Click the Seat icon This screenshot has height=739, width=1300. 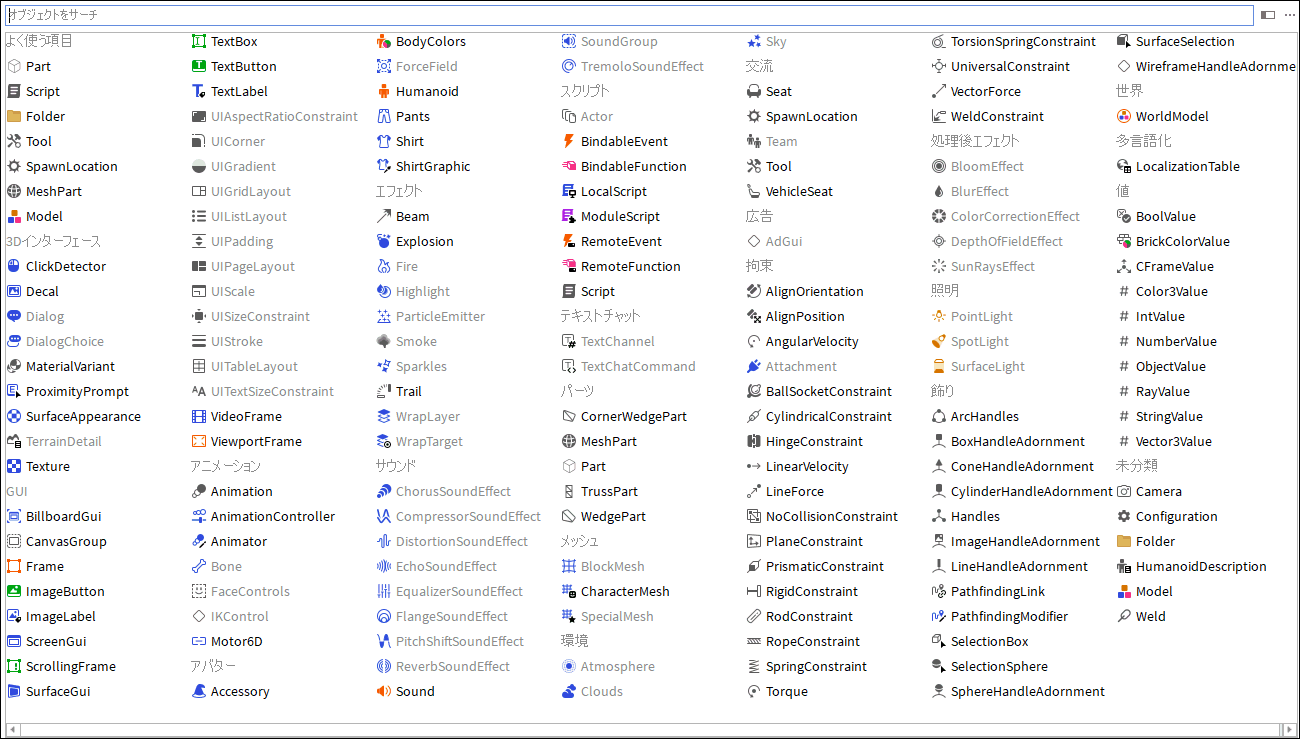click(754, 91)
